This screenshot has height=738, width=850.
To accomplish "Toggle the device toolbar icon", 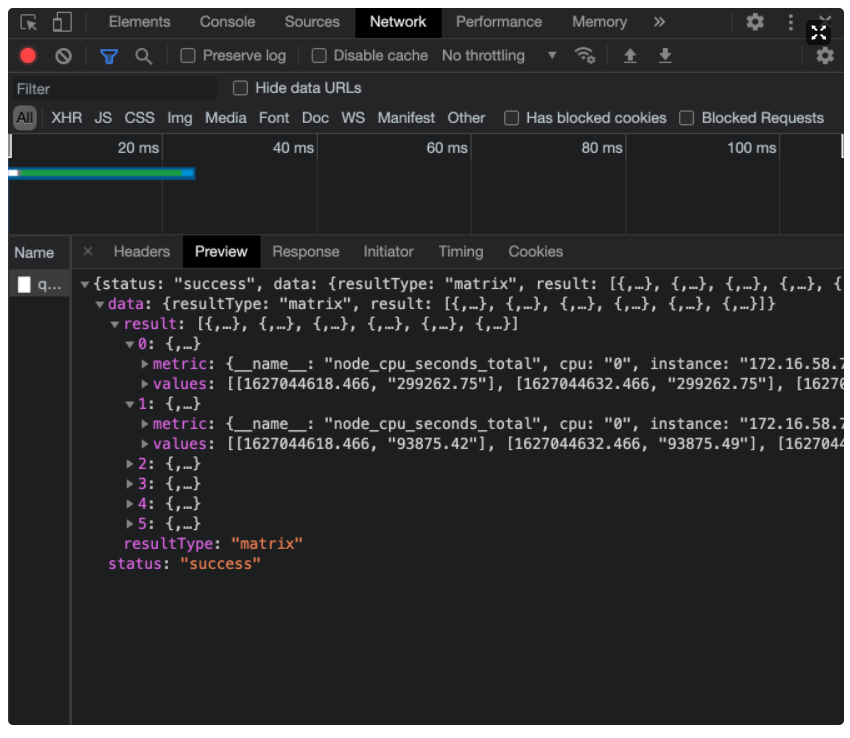I will [62, 22].
